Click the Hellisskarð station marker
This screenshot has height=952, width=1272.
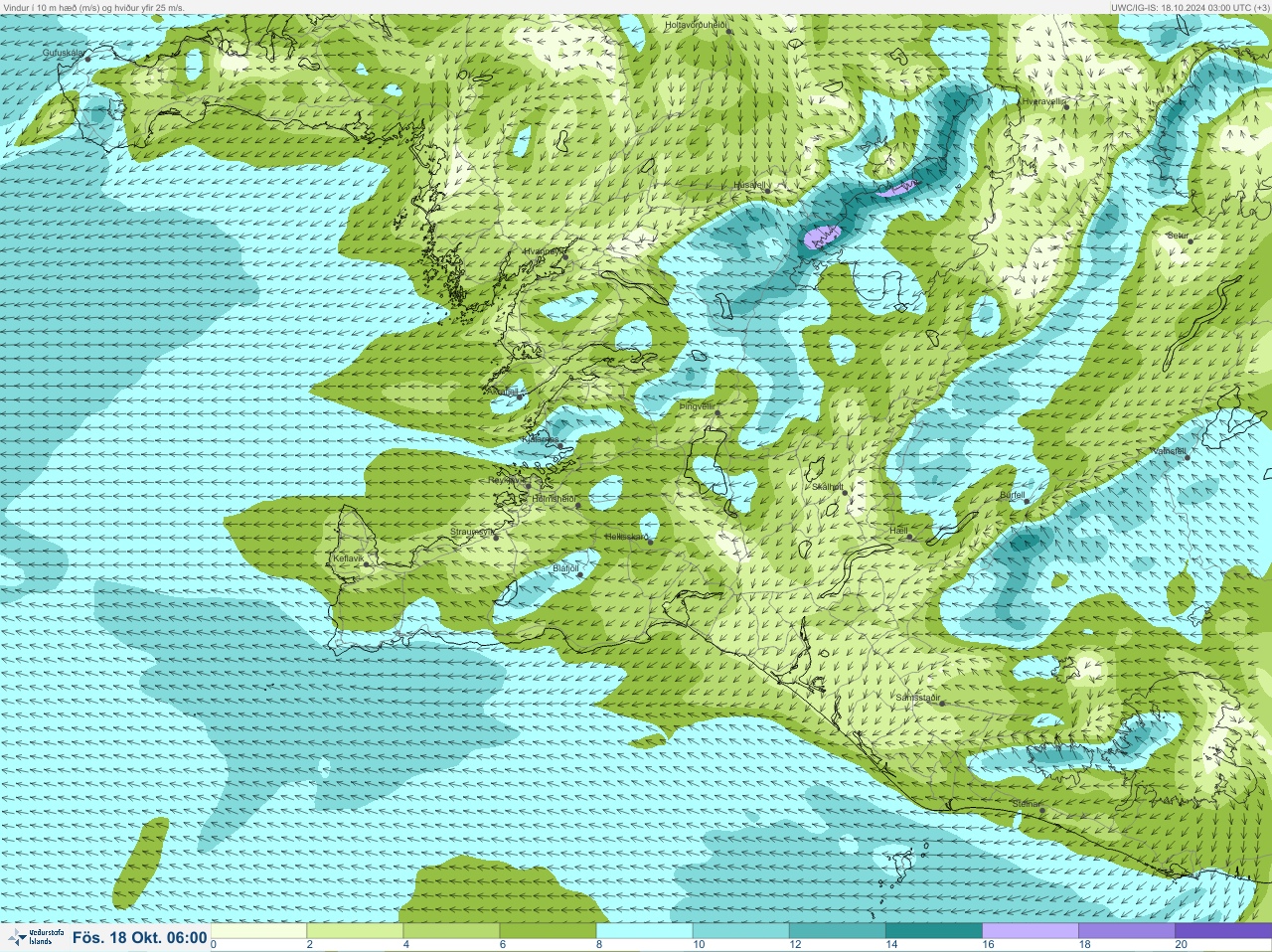[x=650, y=542]
